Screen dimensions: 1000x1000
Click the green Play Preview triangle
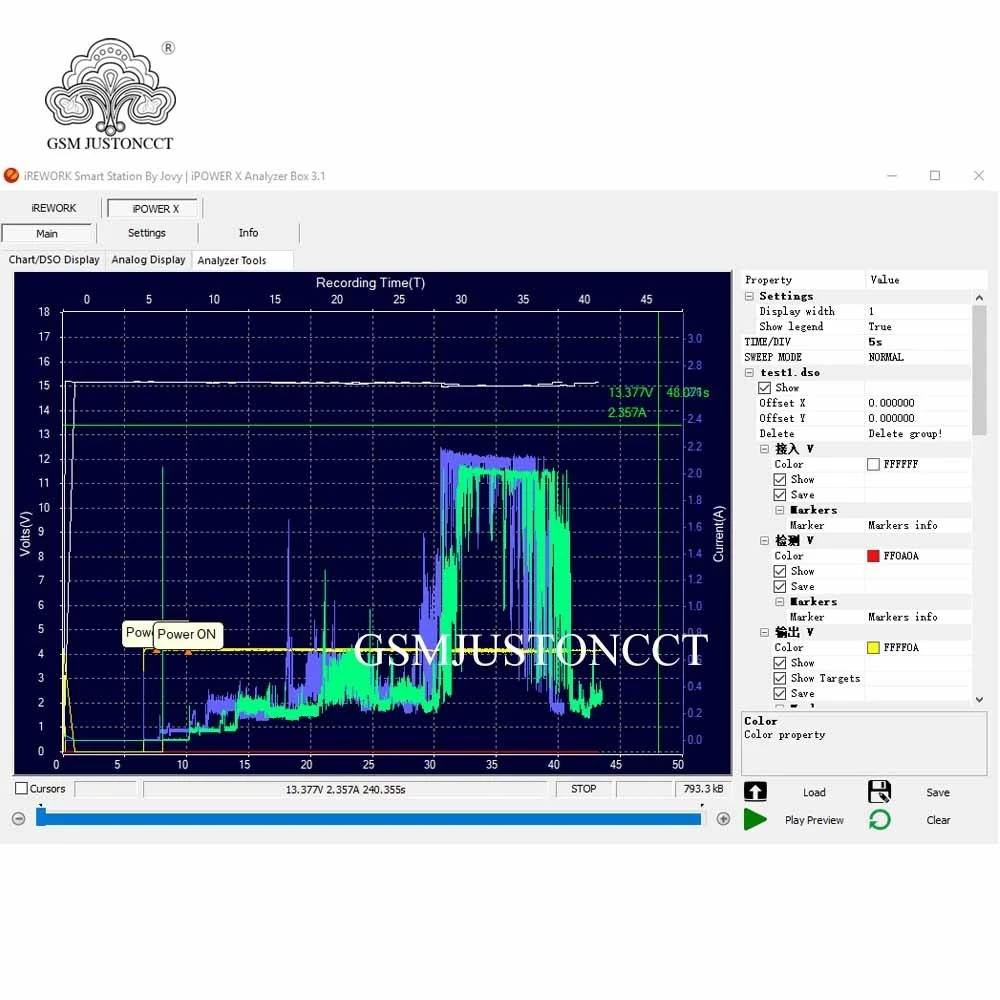[755, 820]
